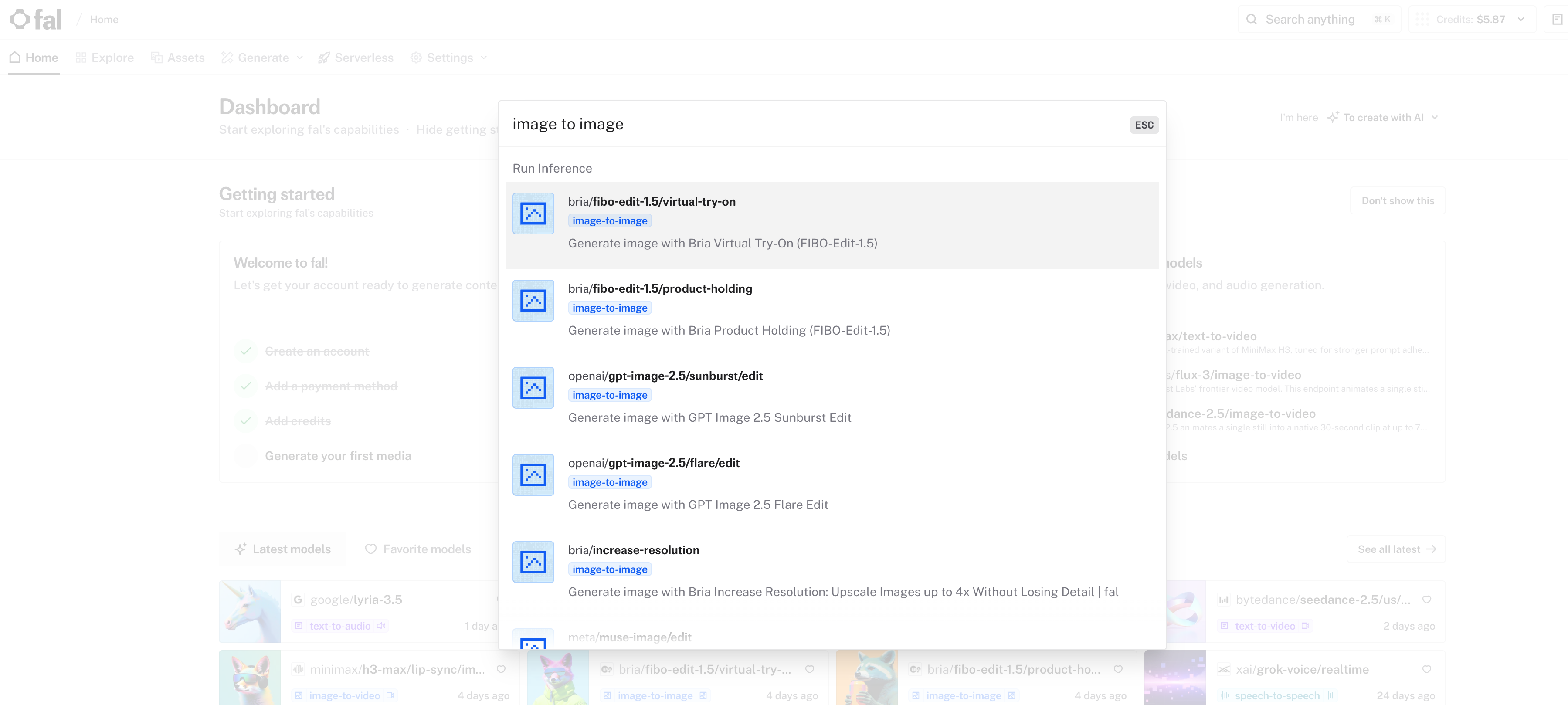Viewport: 1568px width, 705px height.
Task: Open the Favorite models tab
Action: [417, 549]
